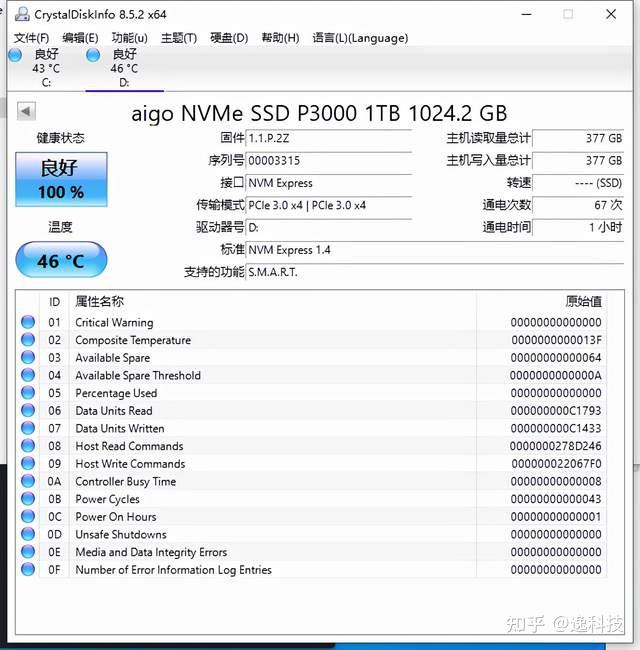Click status icon for Media and Data Integrity Errors
640x650 pixels.
[28, 552]
